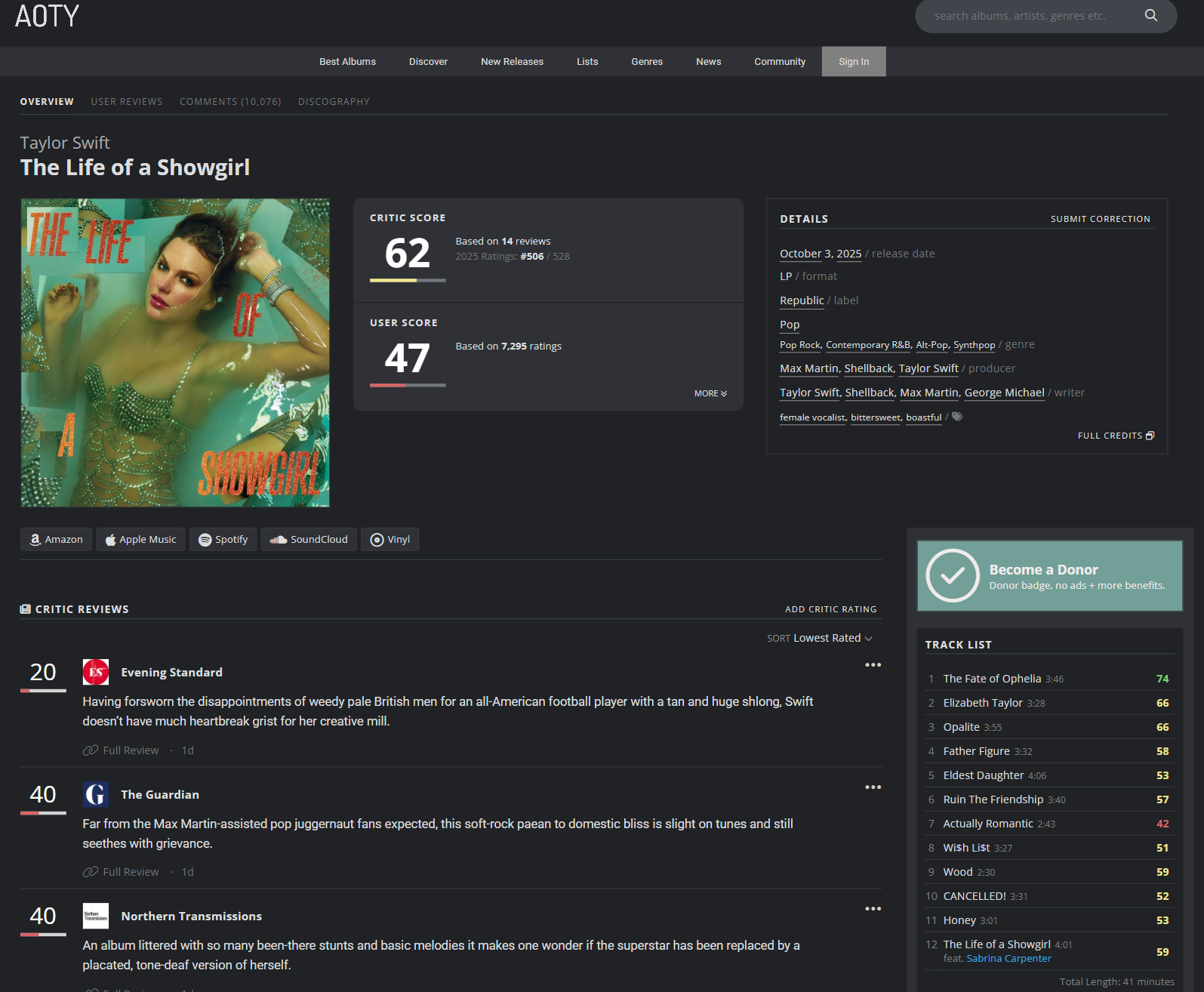
Task: Open options menu for Evening Standard review
Action: [873, 665]
